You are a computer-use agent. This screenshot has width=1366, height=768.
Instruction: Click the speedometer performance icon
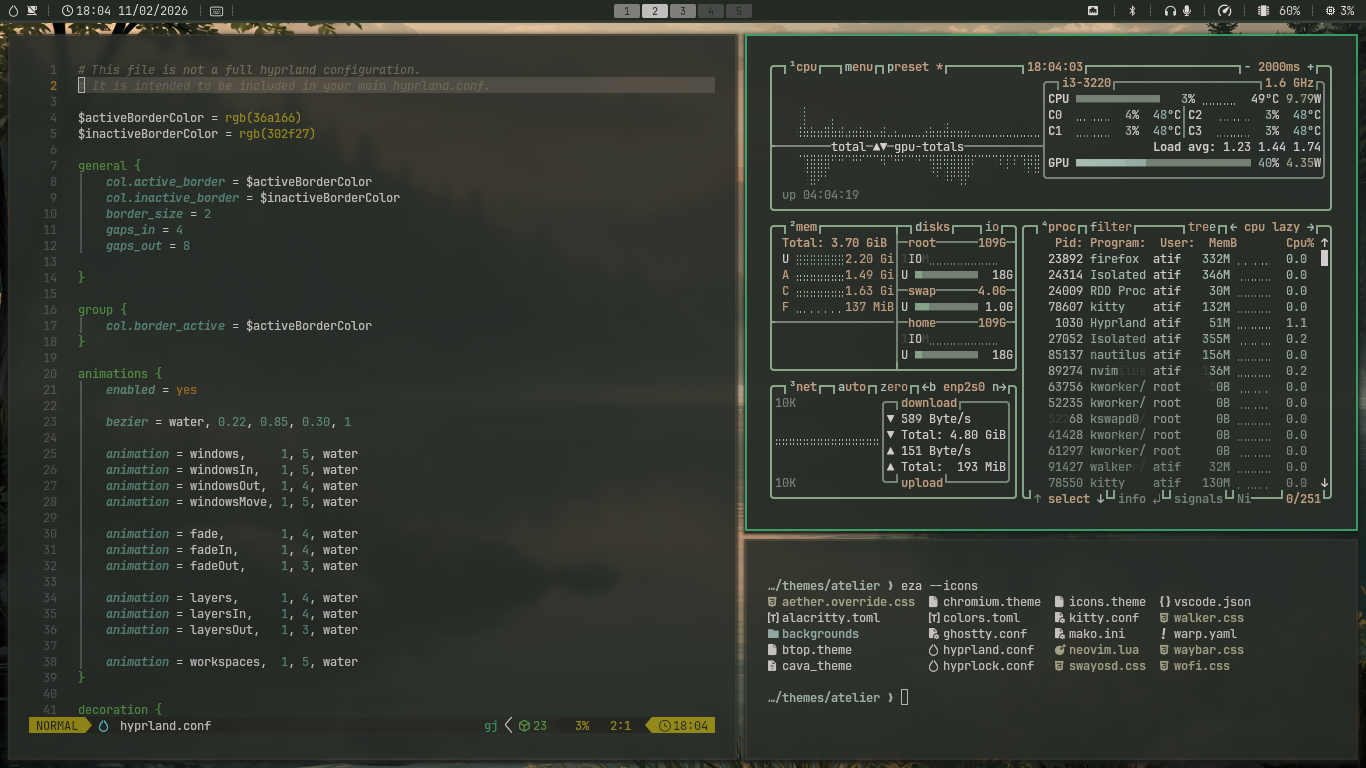(x=1224, y=10)
